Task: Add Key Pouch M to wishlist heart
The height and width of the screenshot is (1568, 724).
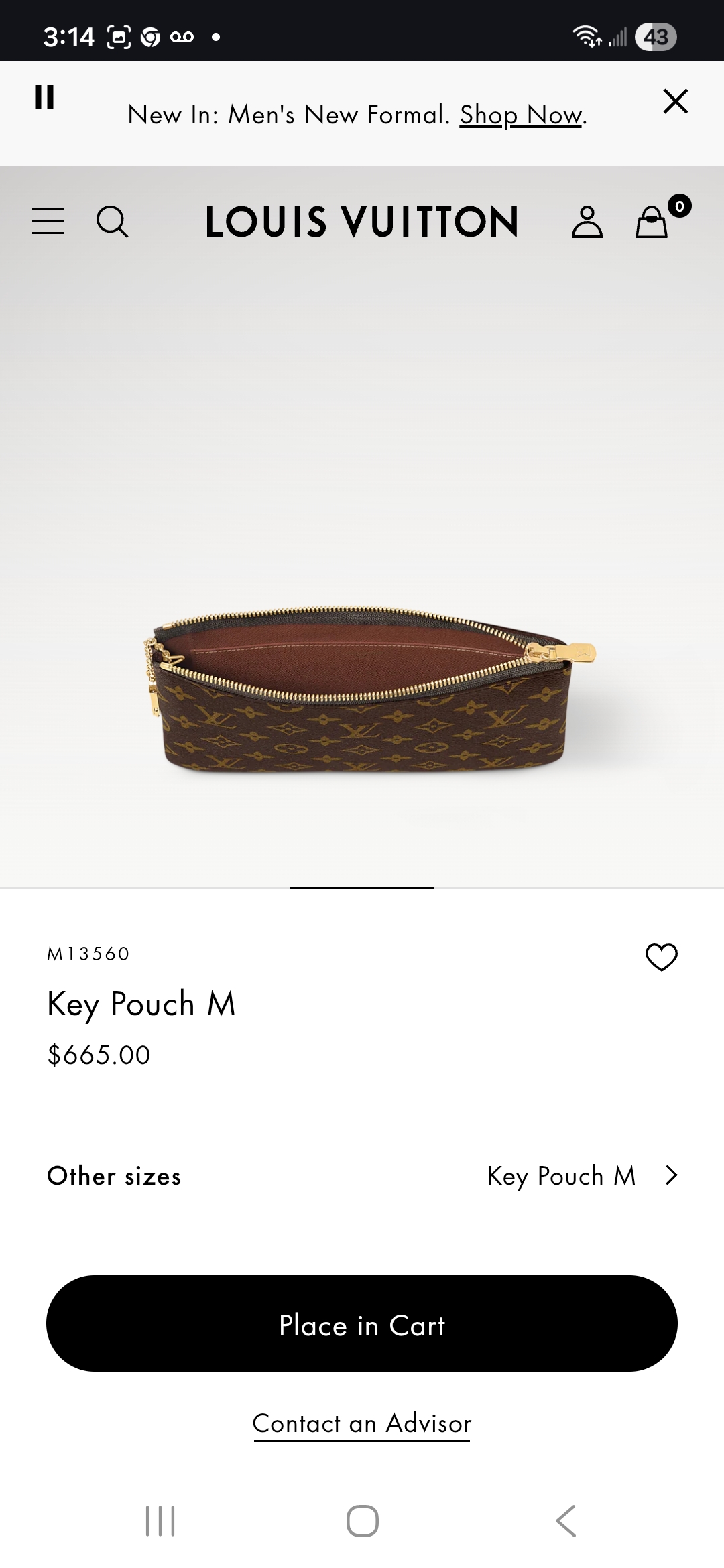Action: (662, 957)
